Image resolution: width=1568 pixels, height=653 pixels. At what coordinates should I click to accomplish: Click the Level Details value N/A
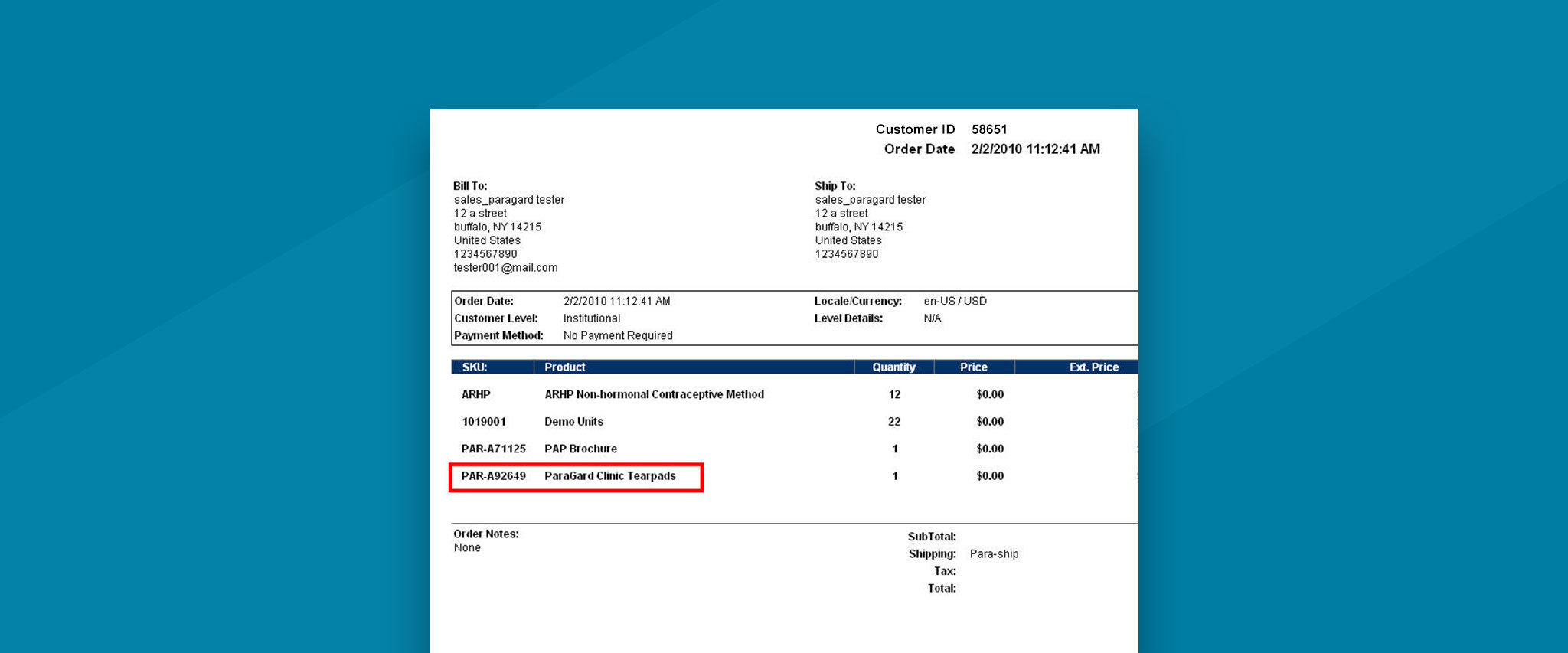coord(933,318)
